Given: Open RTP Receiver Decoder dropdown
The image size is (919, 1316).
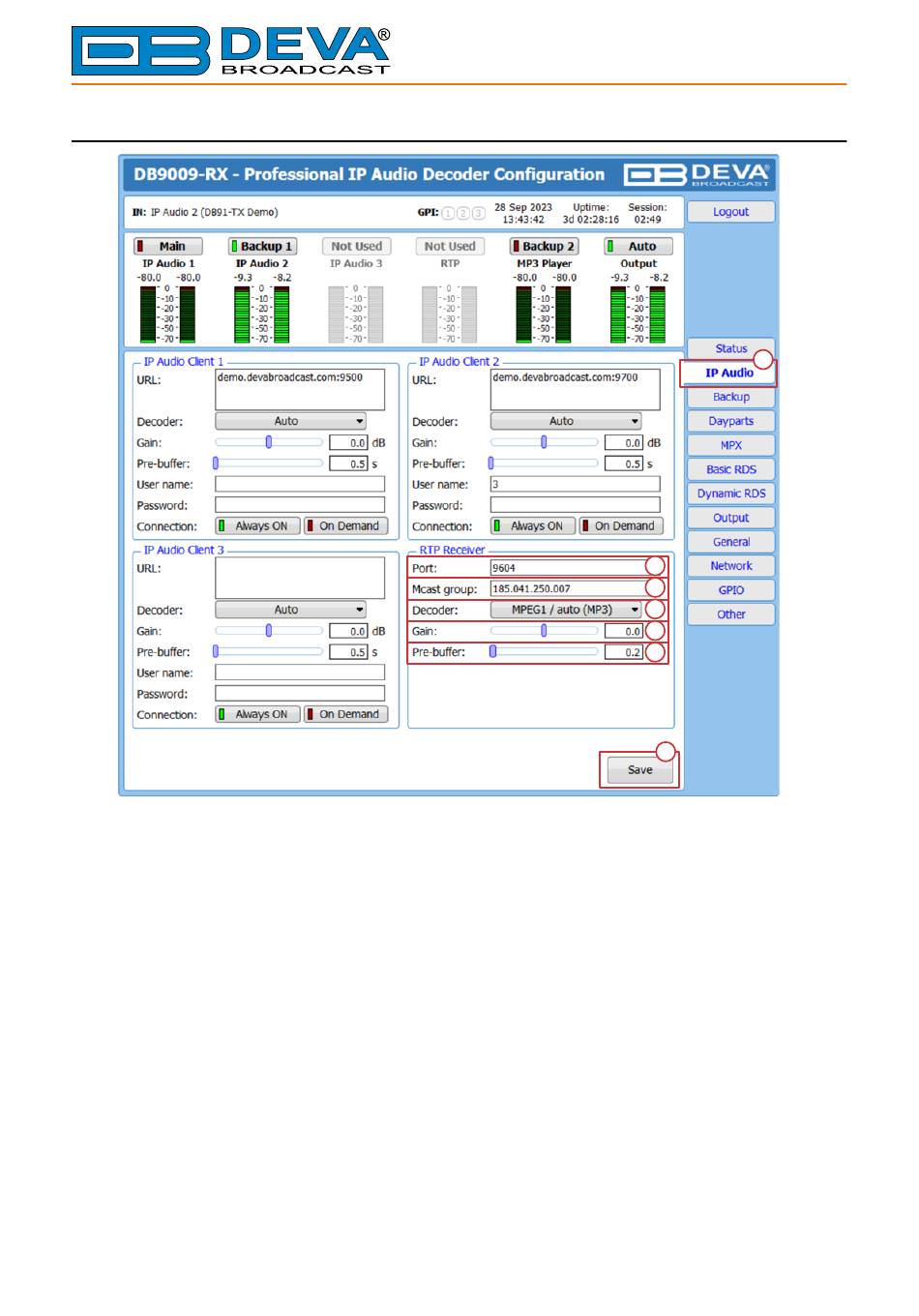Looking at the screenshot, I should [x=566, y=611].
